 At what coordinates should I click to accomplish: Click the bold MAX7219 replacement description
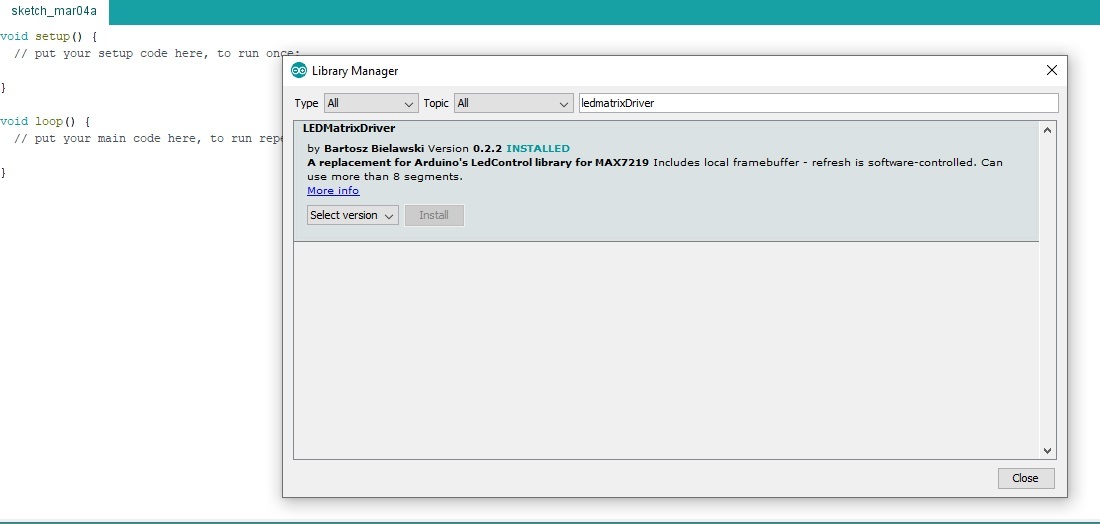478,163
